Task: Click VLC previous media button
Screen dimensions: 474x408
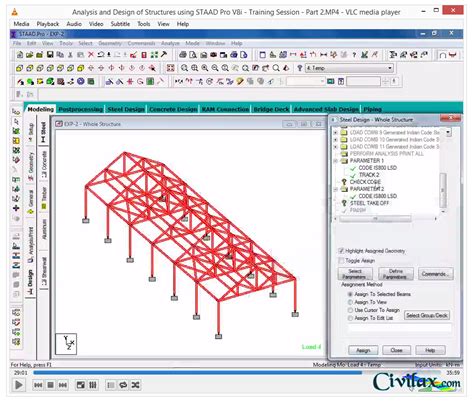Action: click(x=38, y=385)
